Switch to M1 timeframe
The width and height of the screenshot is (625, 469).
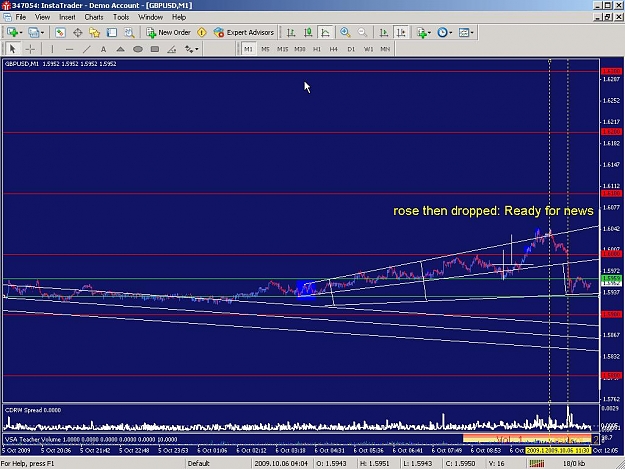click(248, 49)
